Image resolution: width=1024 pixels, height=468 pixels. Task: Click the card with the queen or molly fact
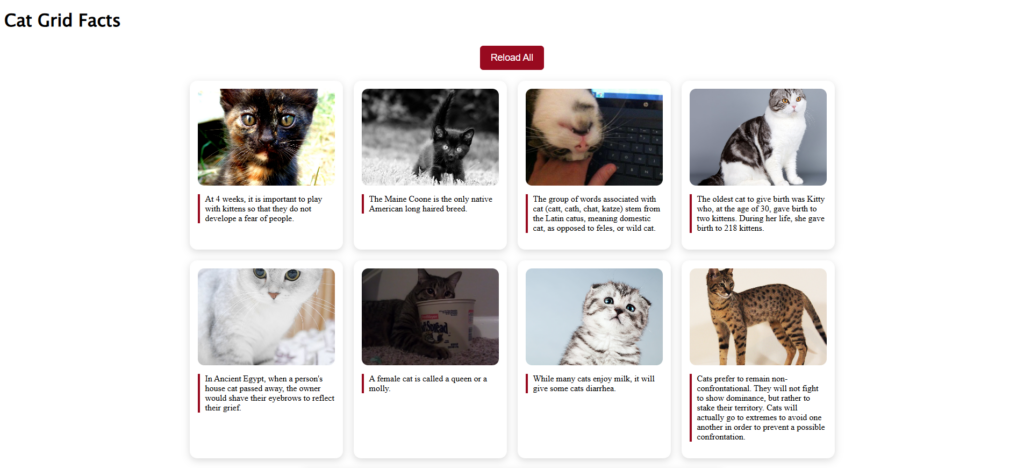tap(430, 359)
